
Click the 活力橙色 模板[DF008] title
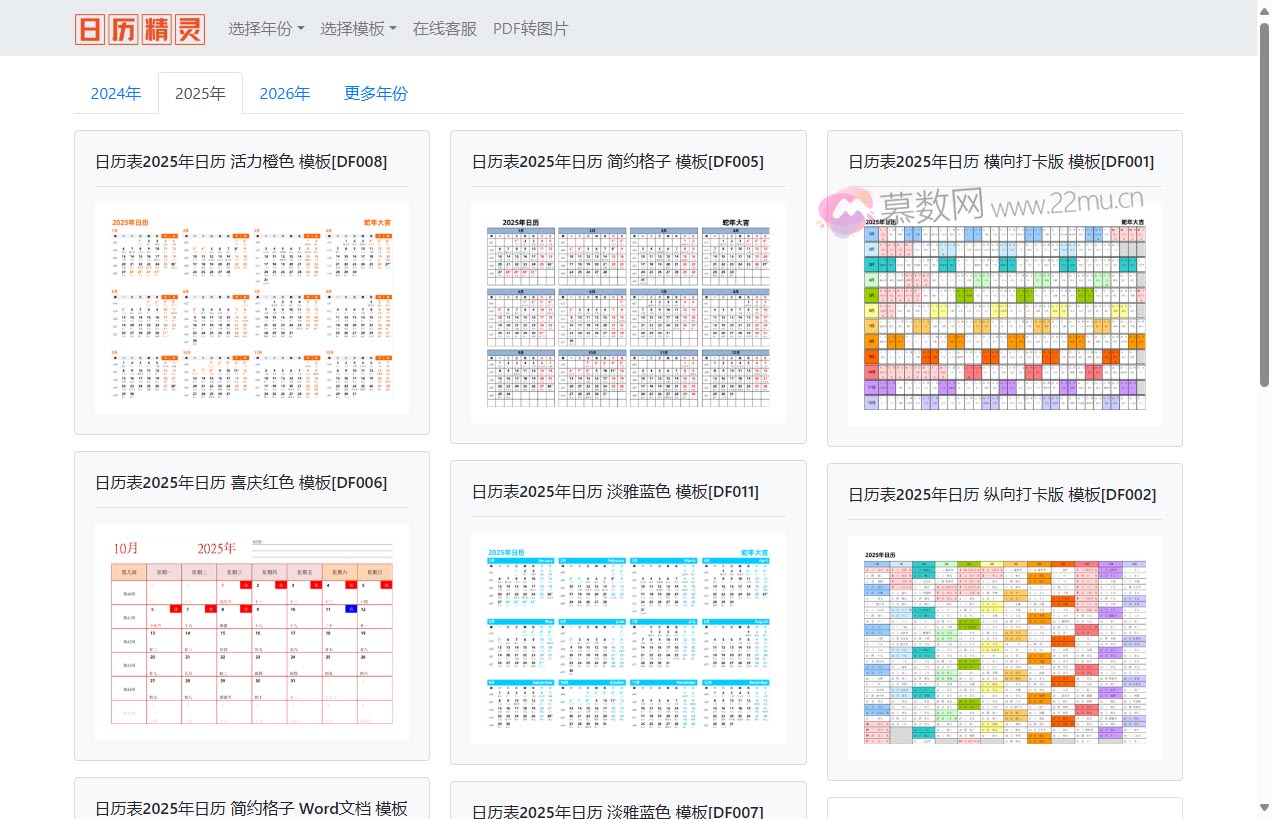[241, 162]
